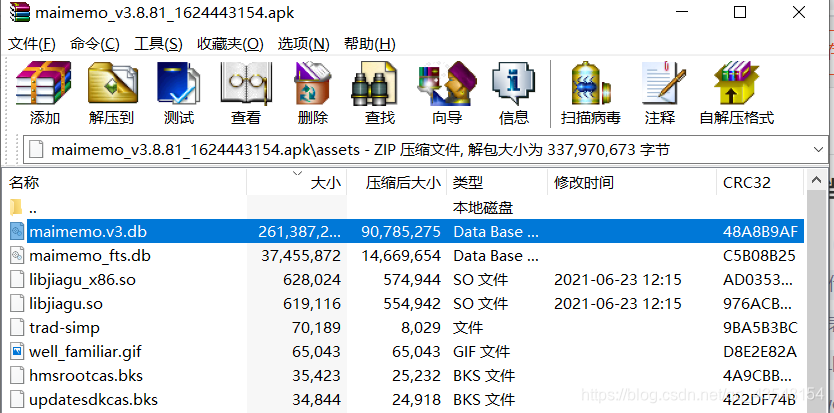Open the Help (帮助) menu
This screenshot has height=413, width=834.
(x=370, y=44)
